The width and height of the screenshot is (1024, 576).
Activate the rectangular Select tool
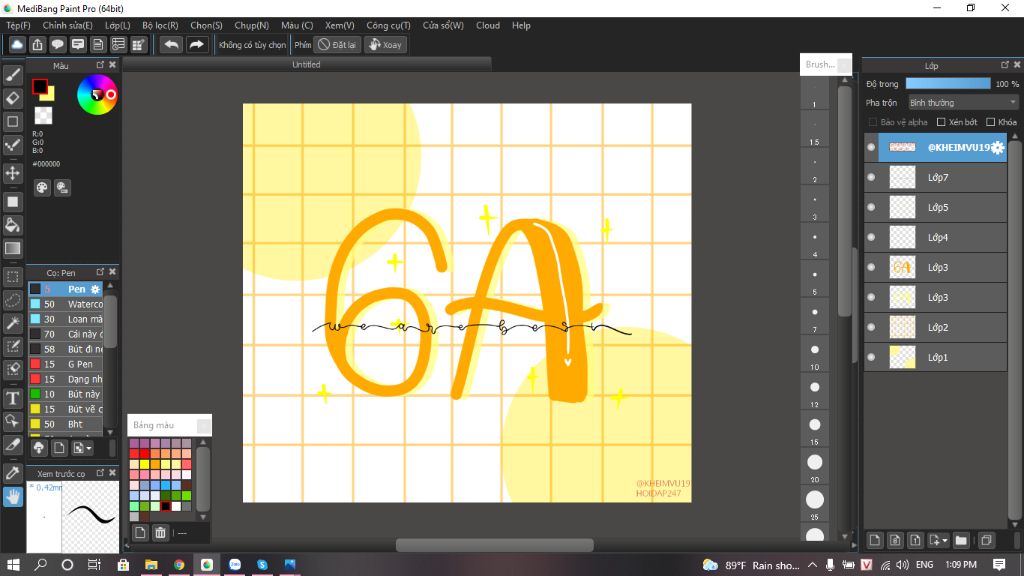point(12,277)
